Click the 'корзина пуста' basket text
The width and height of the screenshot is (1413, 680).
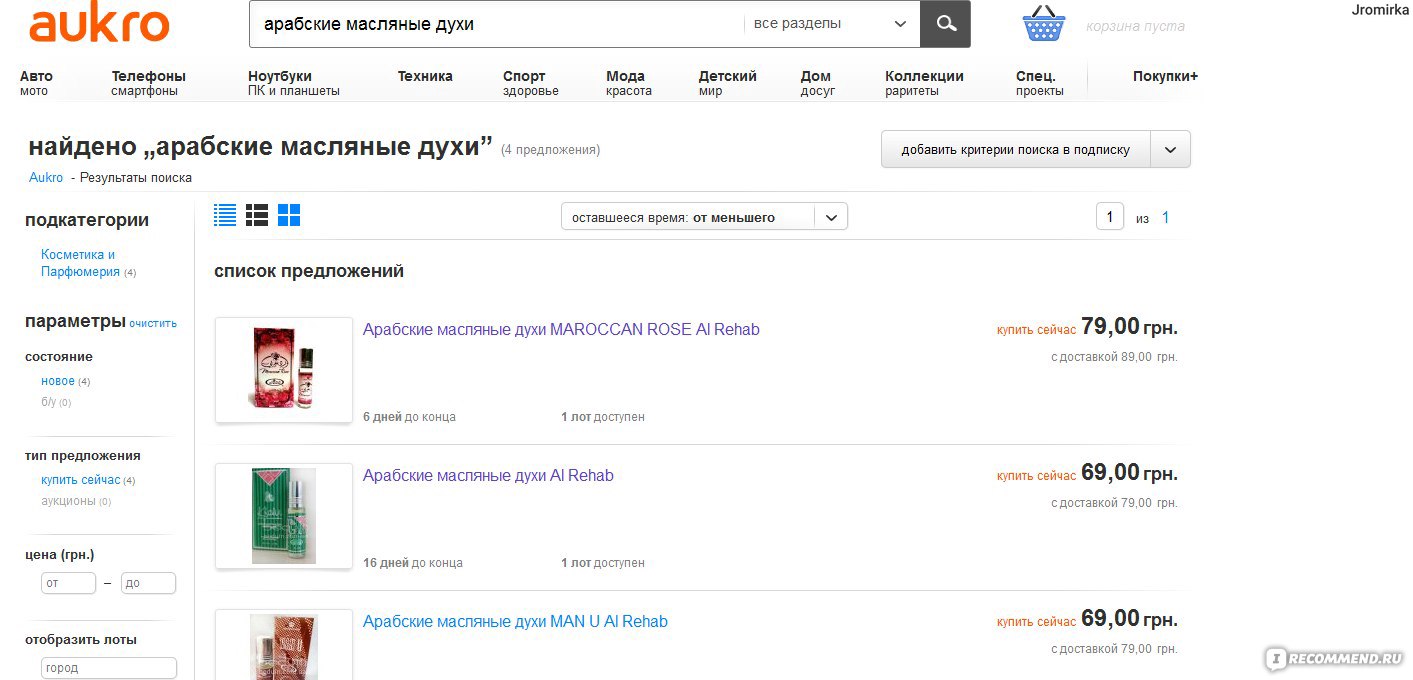click(x=1135, y=26)
